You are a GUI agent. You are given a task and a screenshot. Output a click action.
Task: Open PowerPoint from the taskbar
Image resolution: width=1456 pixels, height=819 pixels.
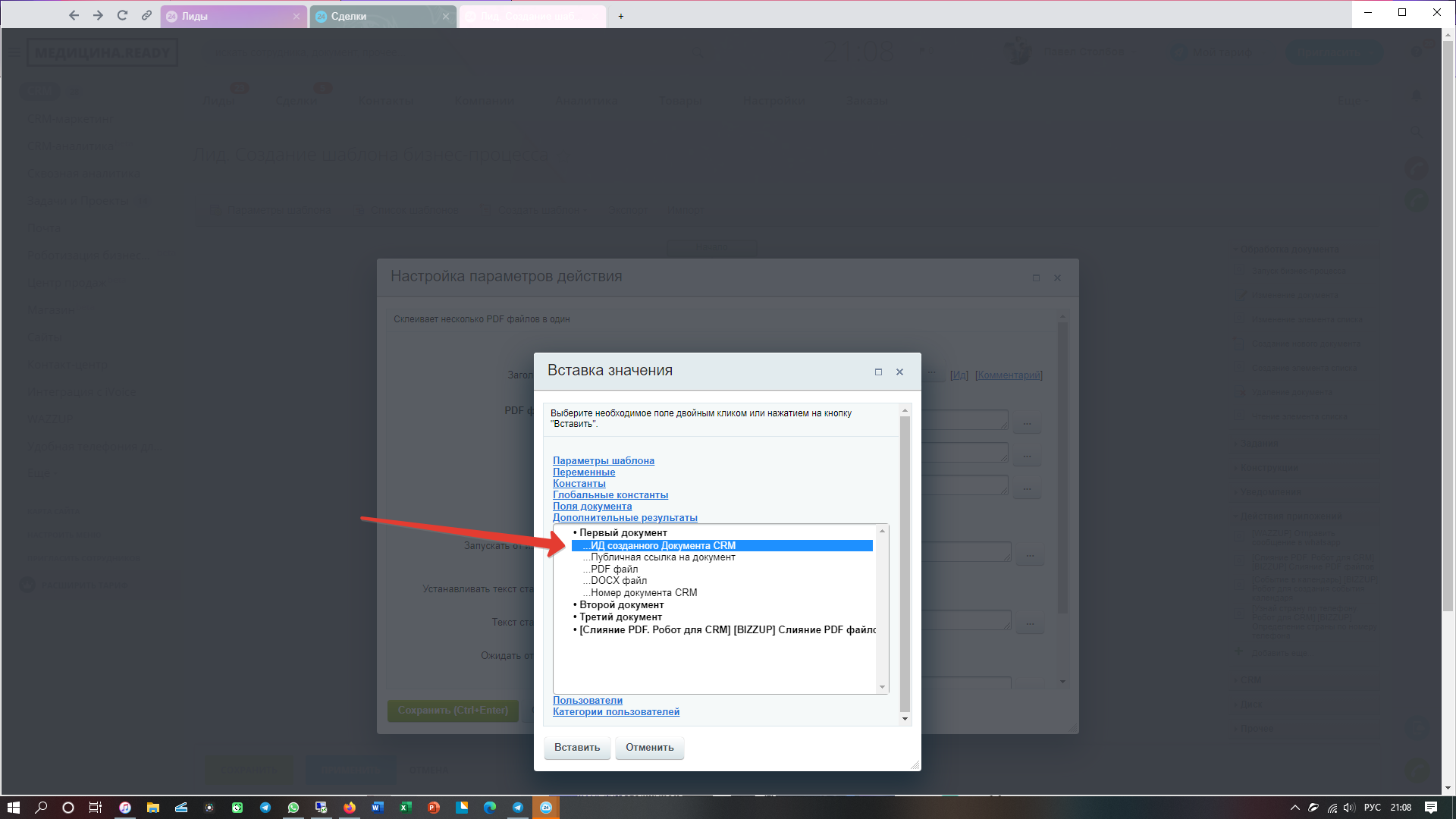[433, 808]
